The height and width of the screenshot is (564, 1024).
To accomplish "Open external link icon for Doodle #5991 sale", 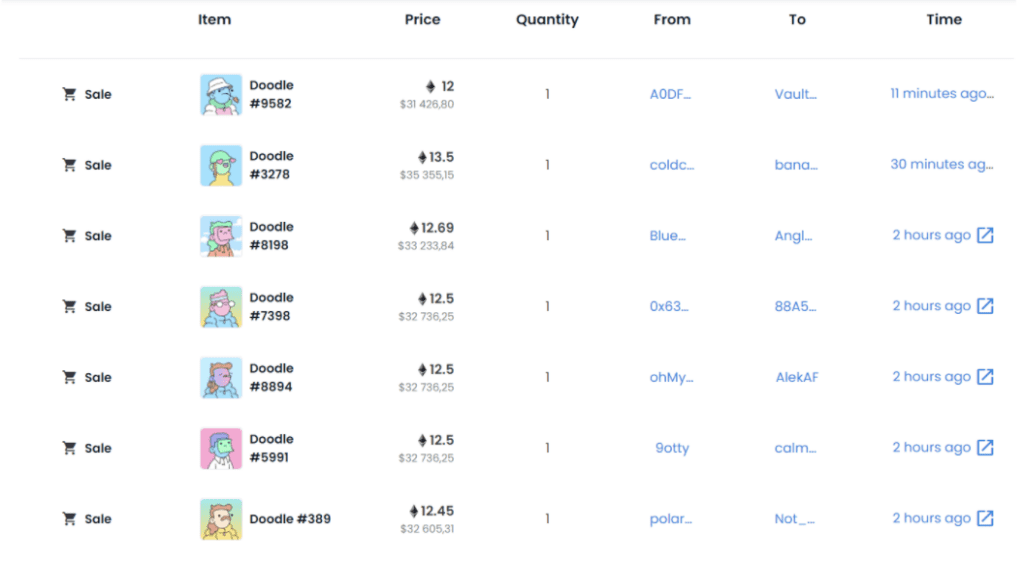I will (985, 448).
